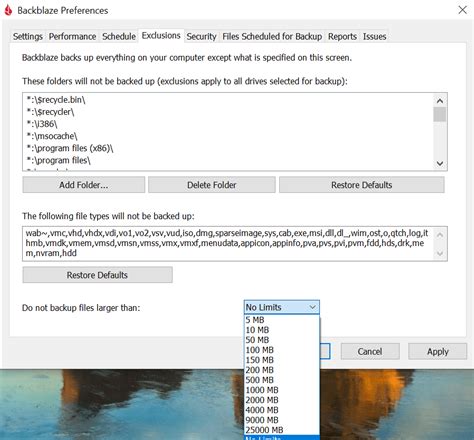474x440 pixels.
Task: Pick the 50 MB option
Action: coord(282,340)
